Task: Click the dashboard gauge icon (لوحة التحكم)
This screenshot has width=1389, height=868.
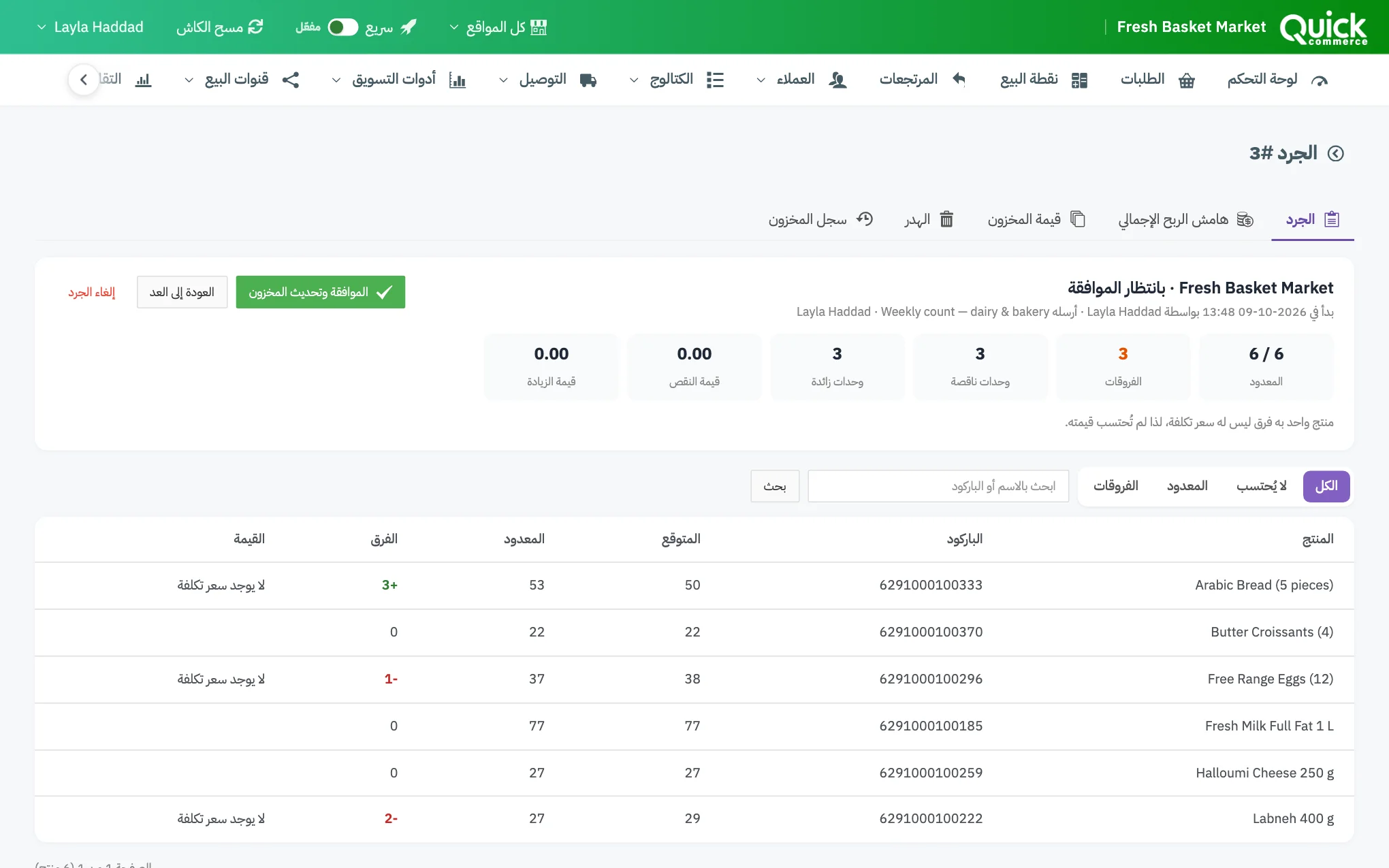Action: click(1319, 80)
